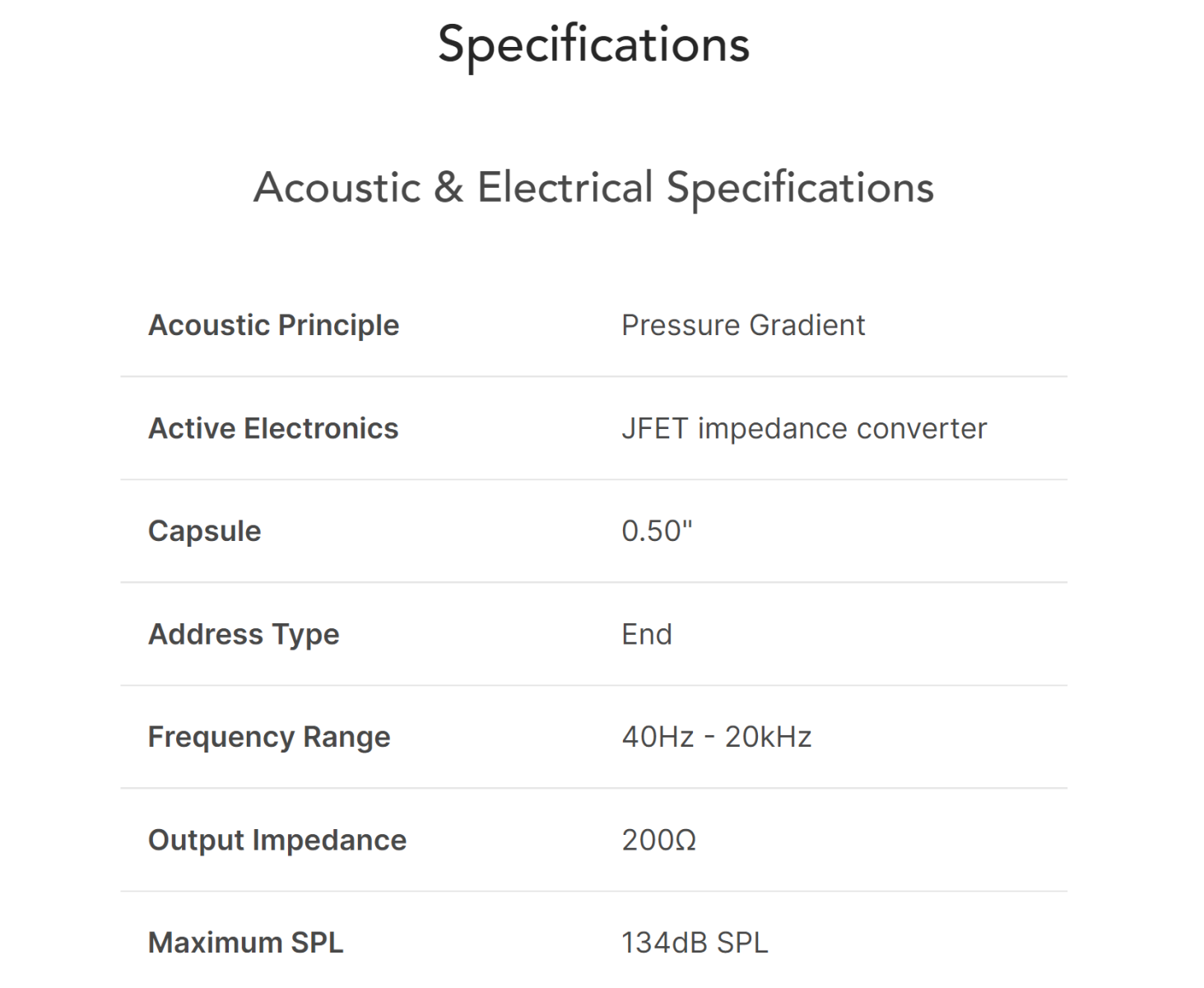Select the 0.50" capsule value
This screenshot has width=1204, height=988.
click(657, 531)
